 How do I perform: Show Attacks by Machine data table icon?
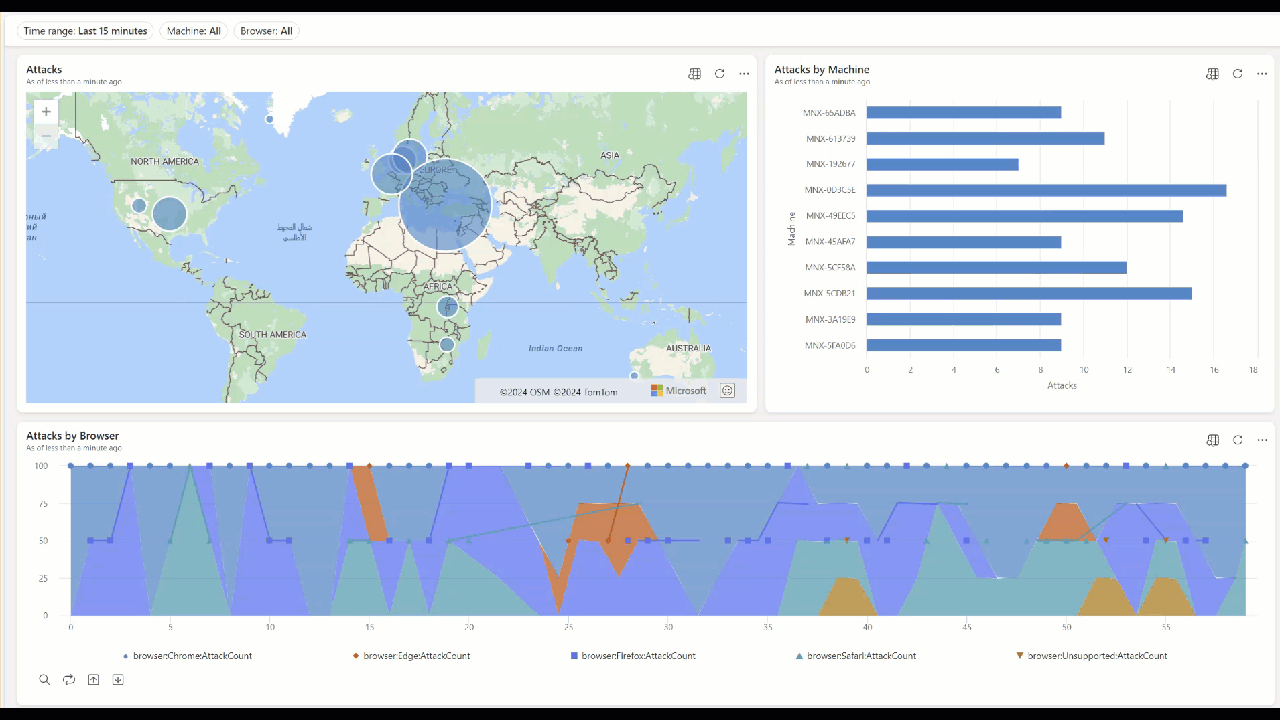pyautogui.click(x=1212, y=74)
